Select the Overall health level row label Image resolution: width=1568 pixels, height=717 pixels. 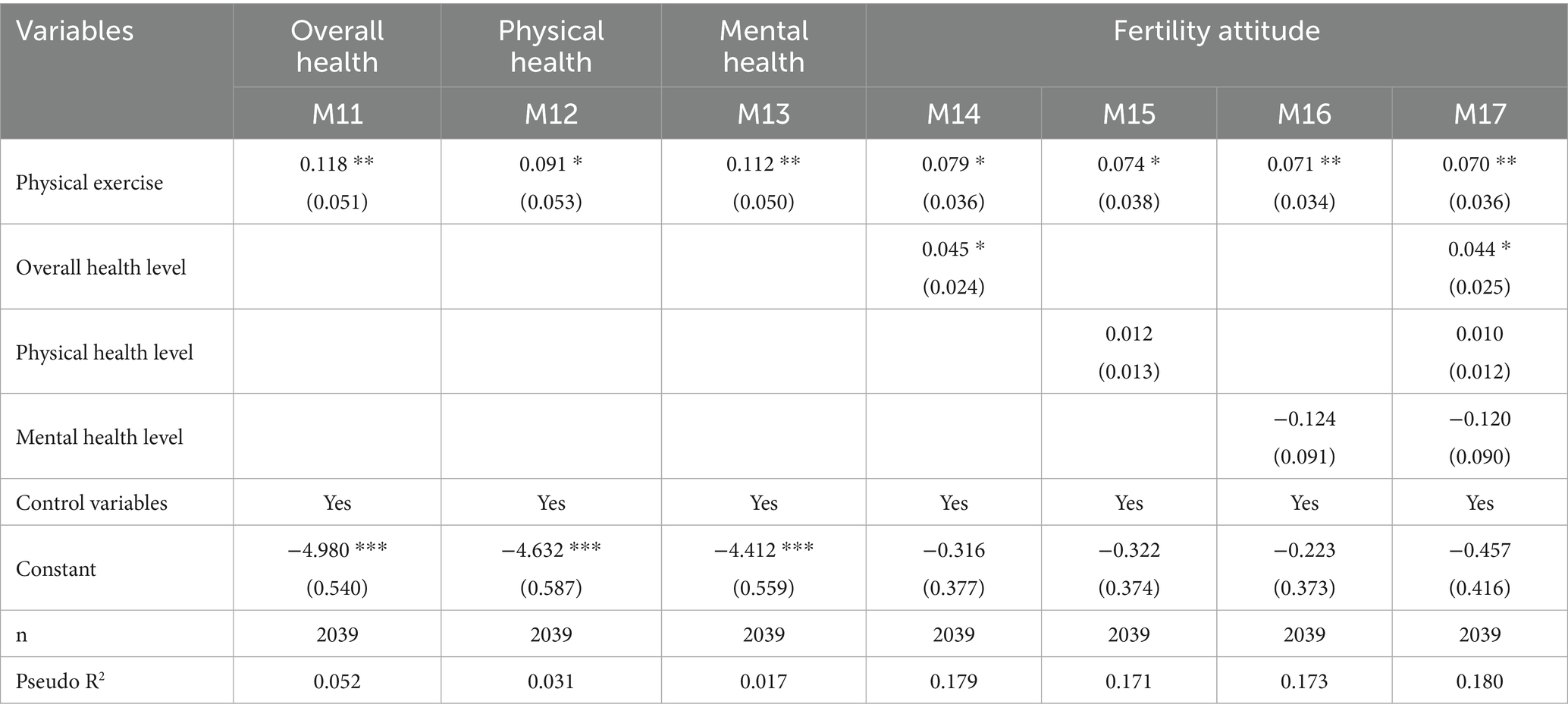coord(101,268)
